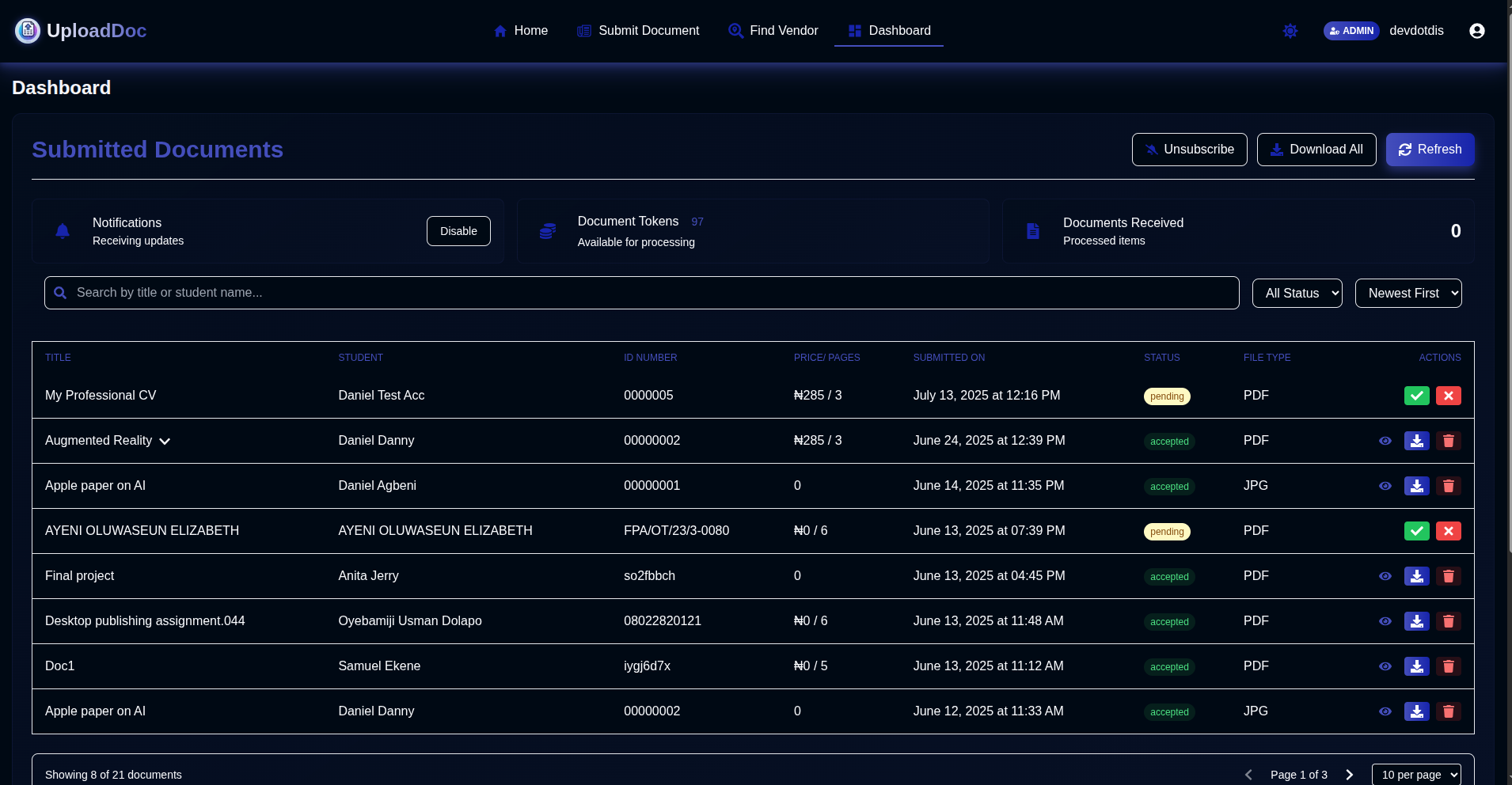The width and height of the screenshot is (1512, 785).
Task: Download the Augmented Reality document
Action: click(x=1417, y=441)
